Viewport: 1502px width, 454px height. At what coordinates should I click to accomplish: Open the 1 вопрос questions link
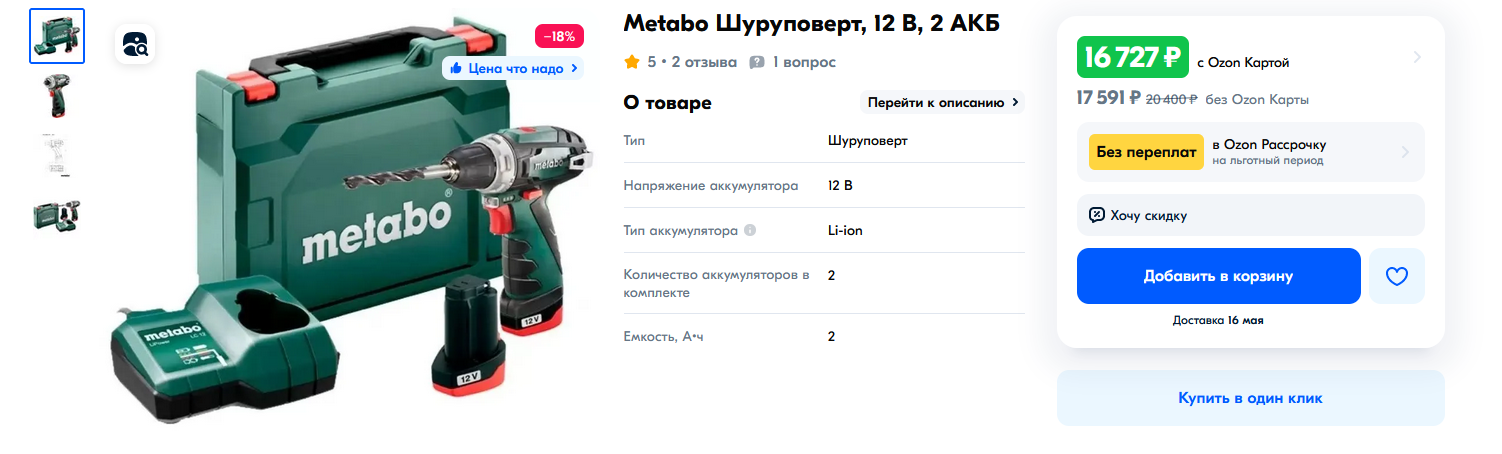point(804,62)
